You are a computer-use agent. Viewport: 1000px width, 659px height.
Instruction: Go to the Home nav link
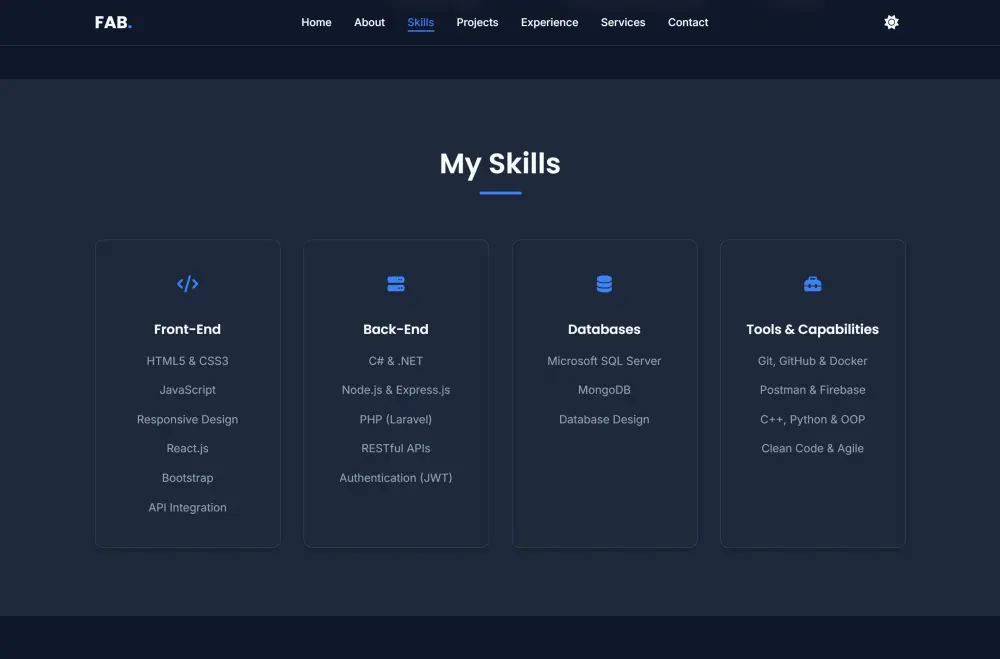pos(316,22)
